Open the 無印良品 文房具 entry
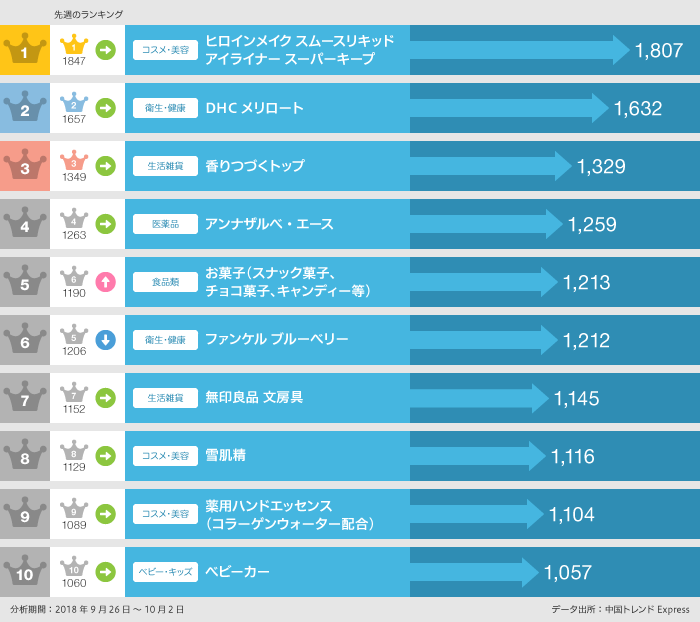 pos(254,398)
